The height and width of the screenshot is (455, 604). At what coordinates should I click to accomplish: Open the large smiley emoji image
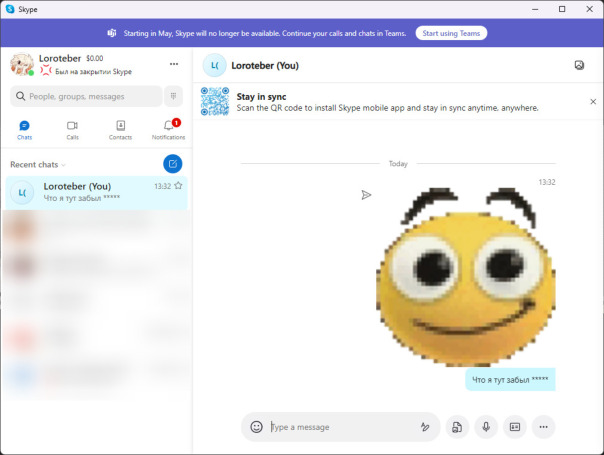(466, 277)
